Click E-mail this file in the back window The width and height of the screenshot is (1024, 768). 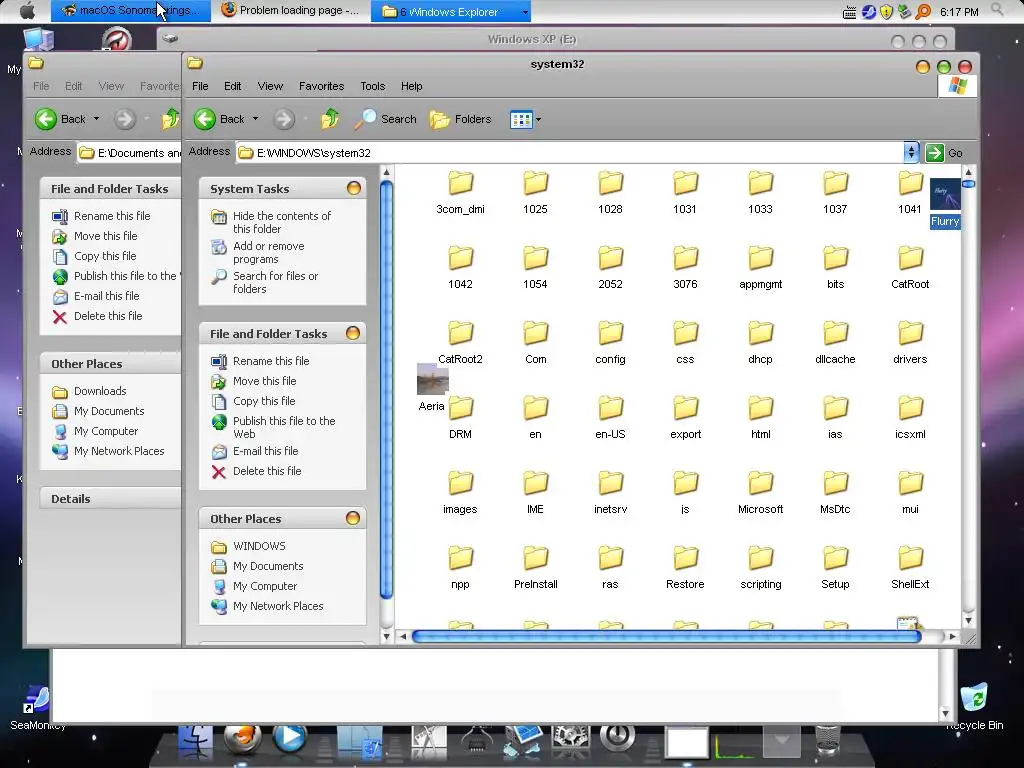click(106, 296)
